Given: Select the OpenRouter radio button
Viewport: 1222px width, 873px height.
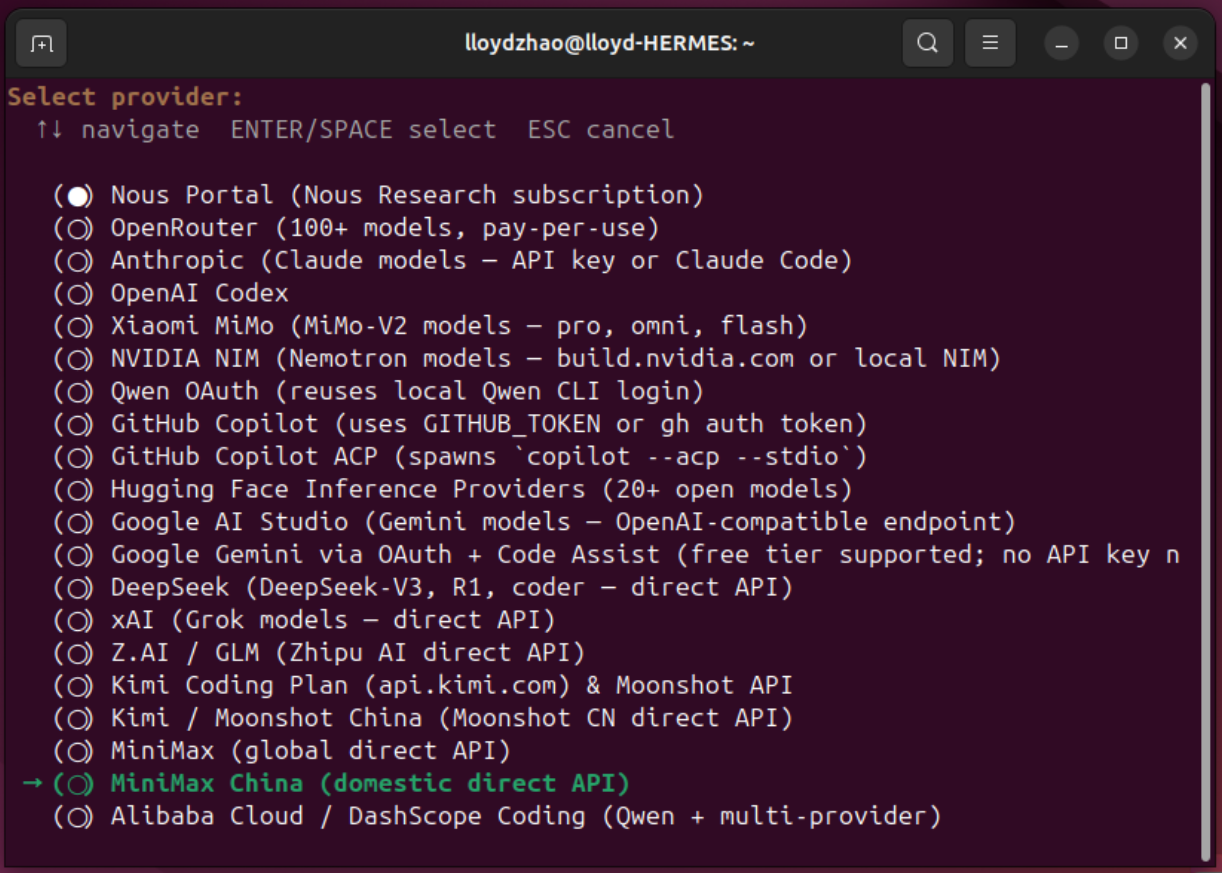Looking at the screenshot, I should click(74, 228).
